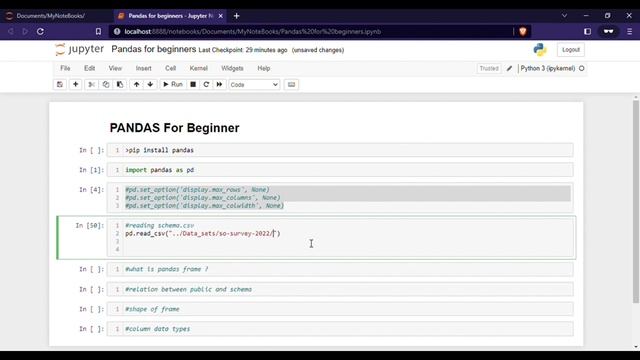The image size is (640, 360).
Task: Click the #reading schema.csv comment
Action: pos(160,225)
